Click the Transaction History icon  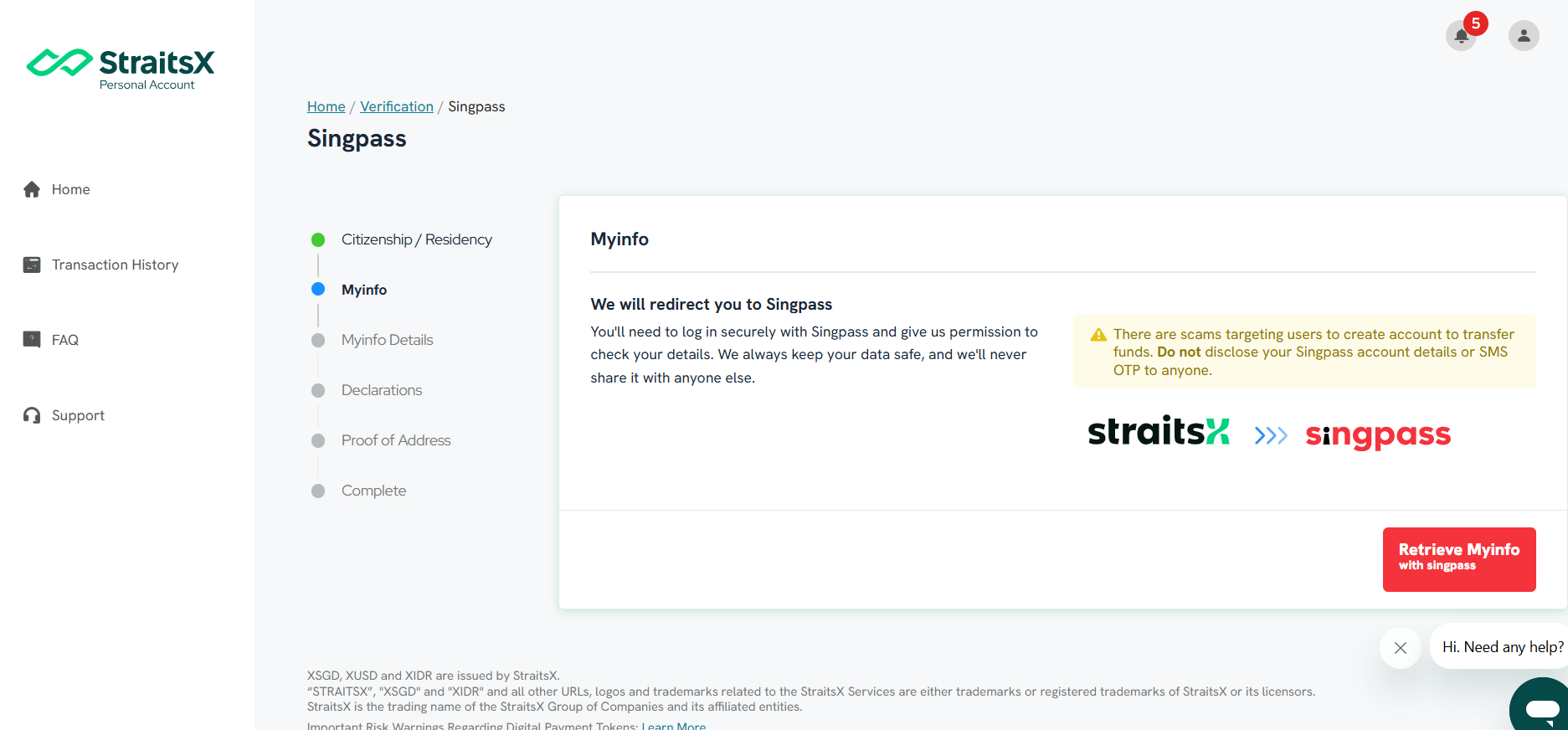coord(32,265)
